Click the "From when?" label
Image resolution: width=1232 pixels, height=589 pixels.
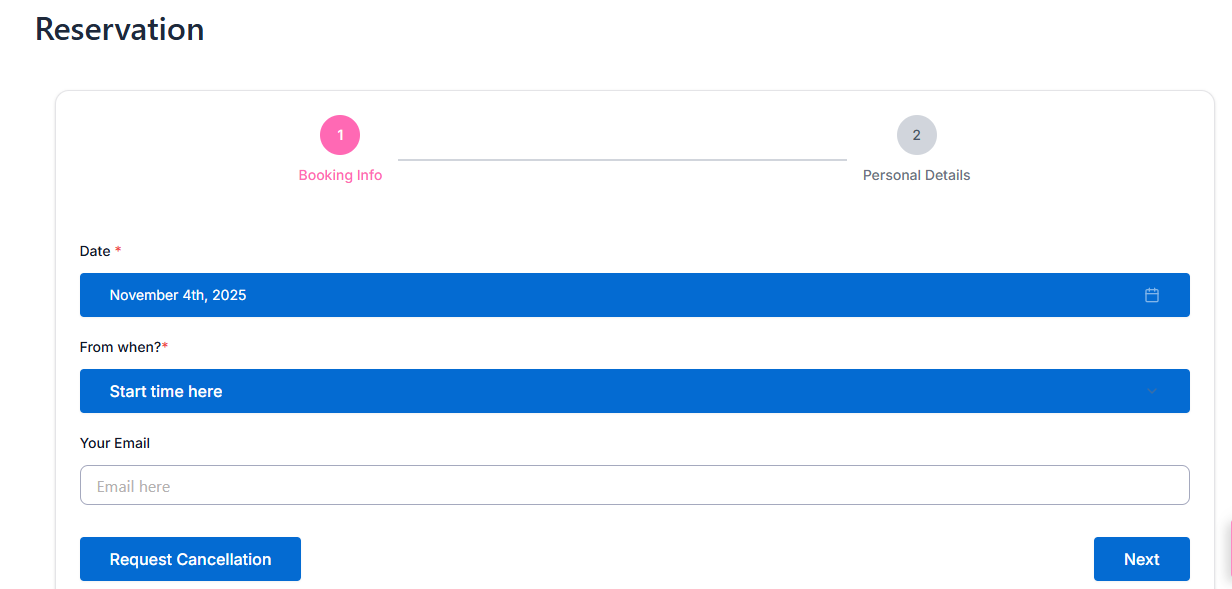pyautogui.click(x=120, y=347)
